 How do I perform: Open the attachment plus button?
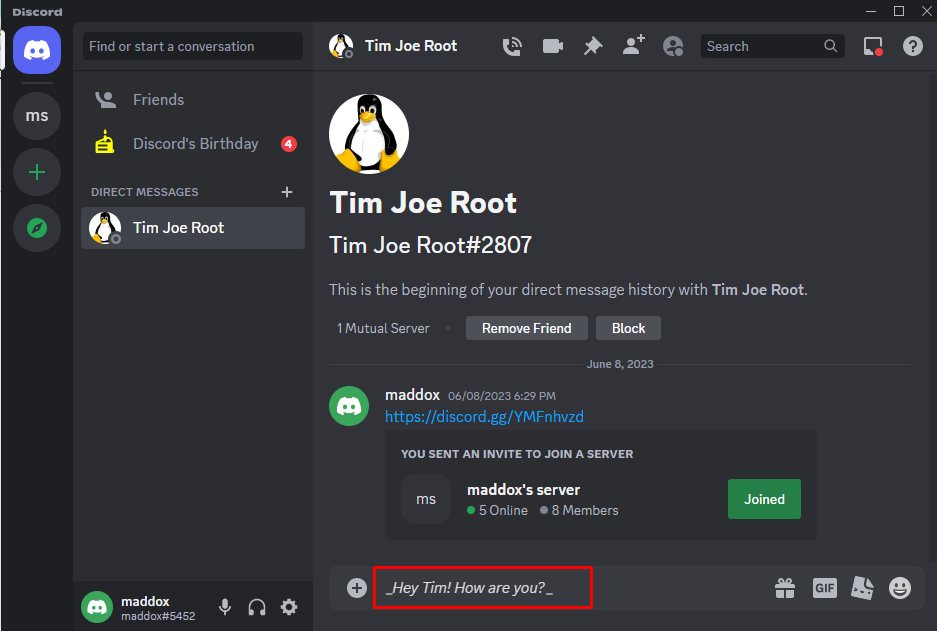pos(357,588)
